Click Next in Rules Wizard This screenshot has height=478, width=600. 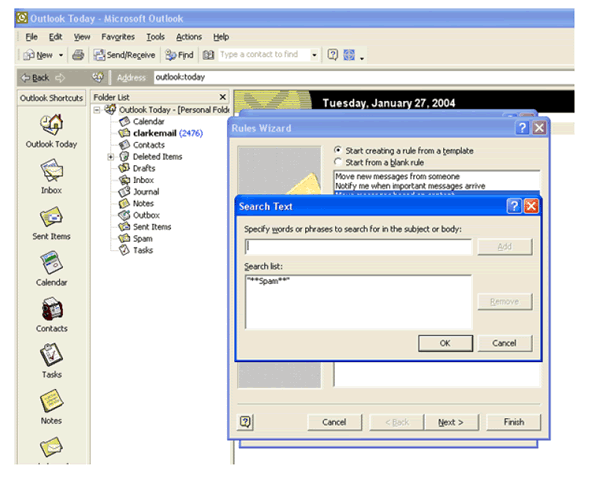pos(451,422)
